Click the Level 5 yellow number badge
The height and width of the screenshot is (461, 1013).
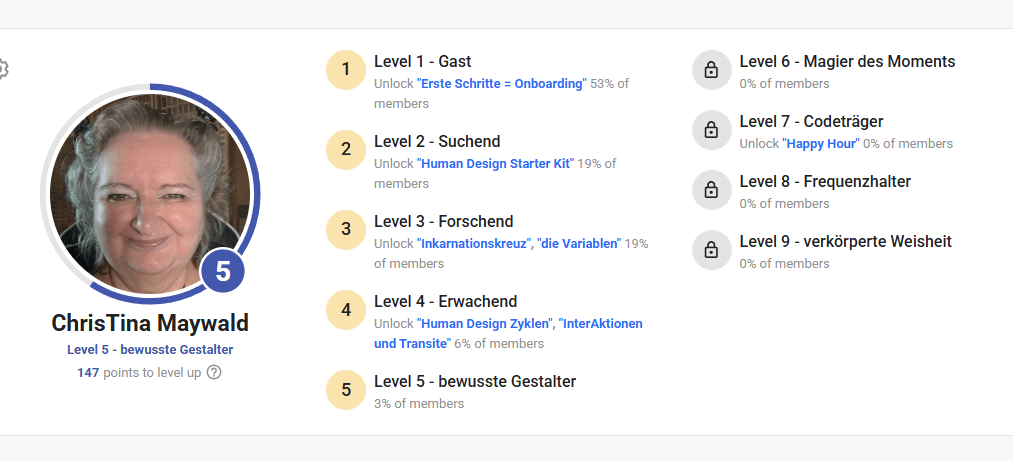(346, 390)
